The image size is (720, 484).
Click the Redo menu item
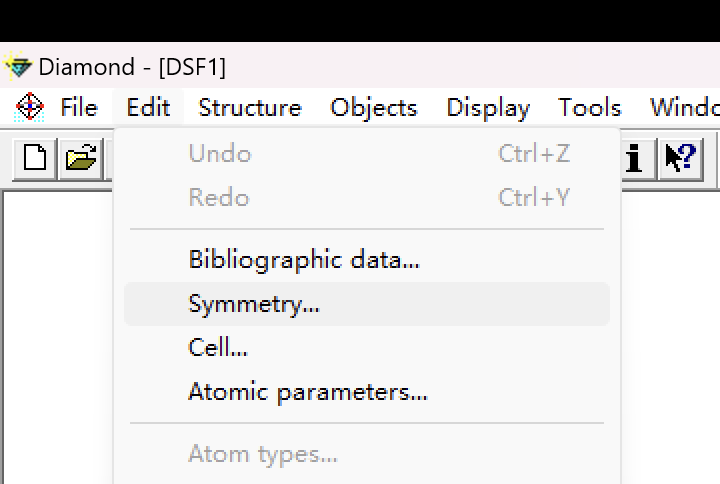tap(219, 198)
